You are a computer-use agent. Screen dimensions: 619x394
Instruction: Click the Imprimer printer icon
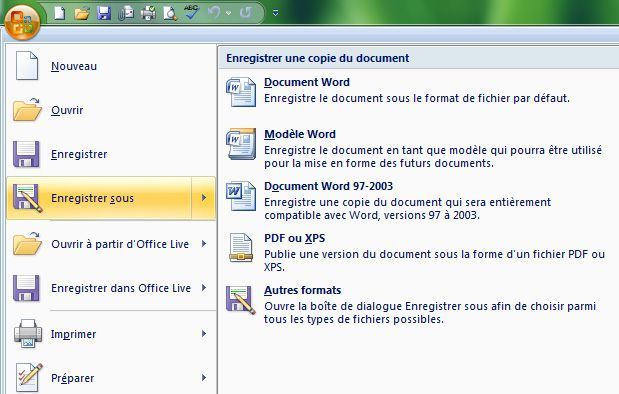[x=28, y=334]
